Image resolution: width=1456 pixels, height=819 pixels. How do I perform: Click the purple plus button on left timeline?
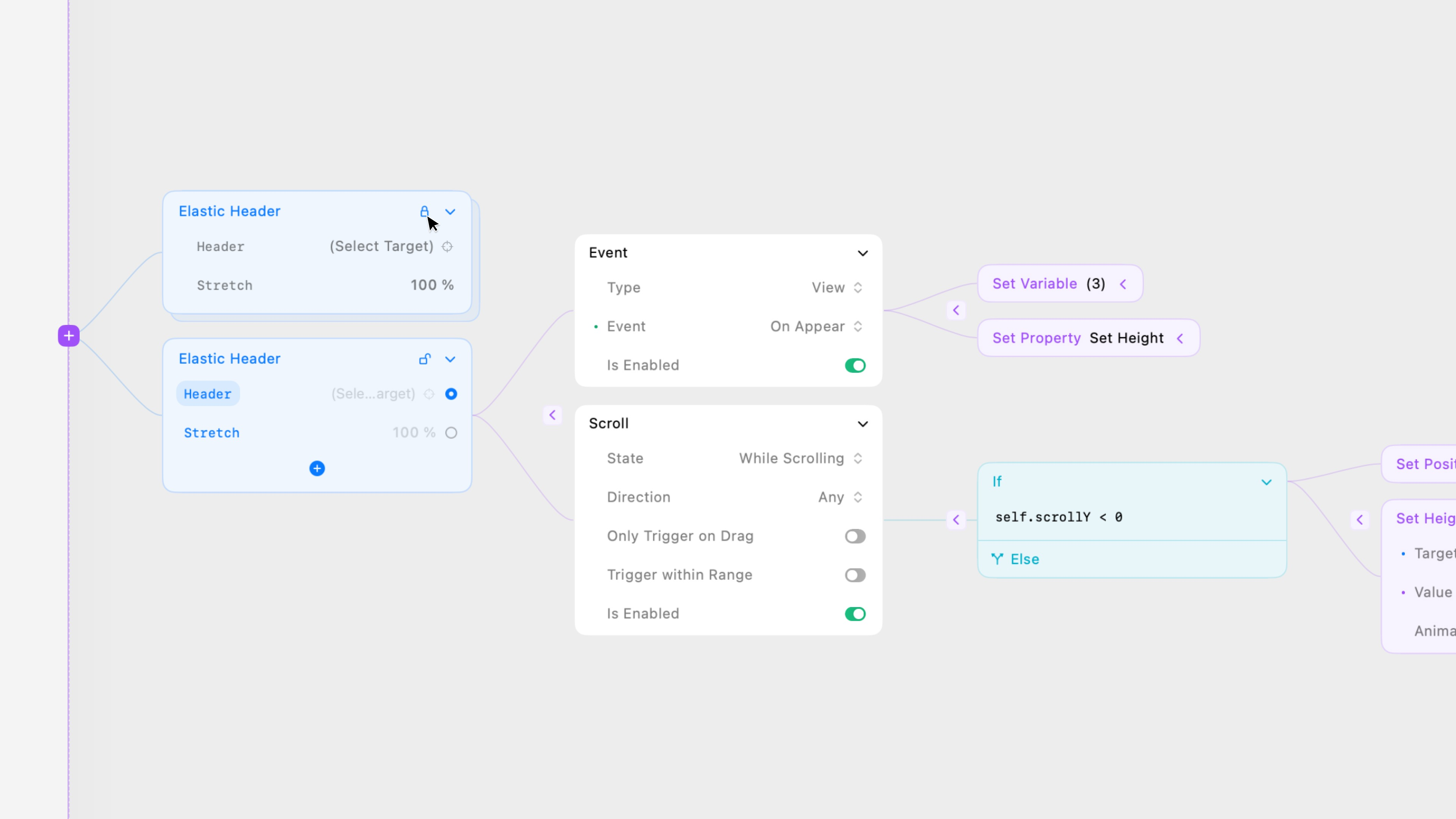pyautogui.click(x=68, y=336)
